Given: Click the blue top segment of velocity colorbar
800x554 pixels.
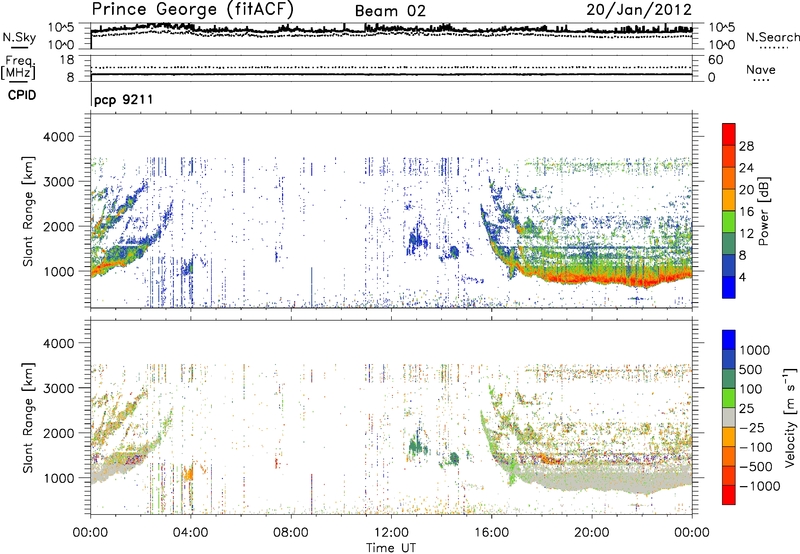Looking at the screenshot, I should [729, 340].
